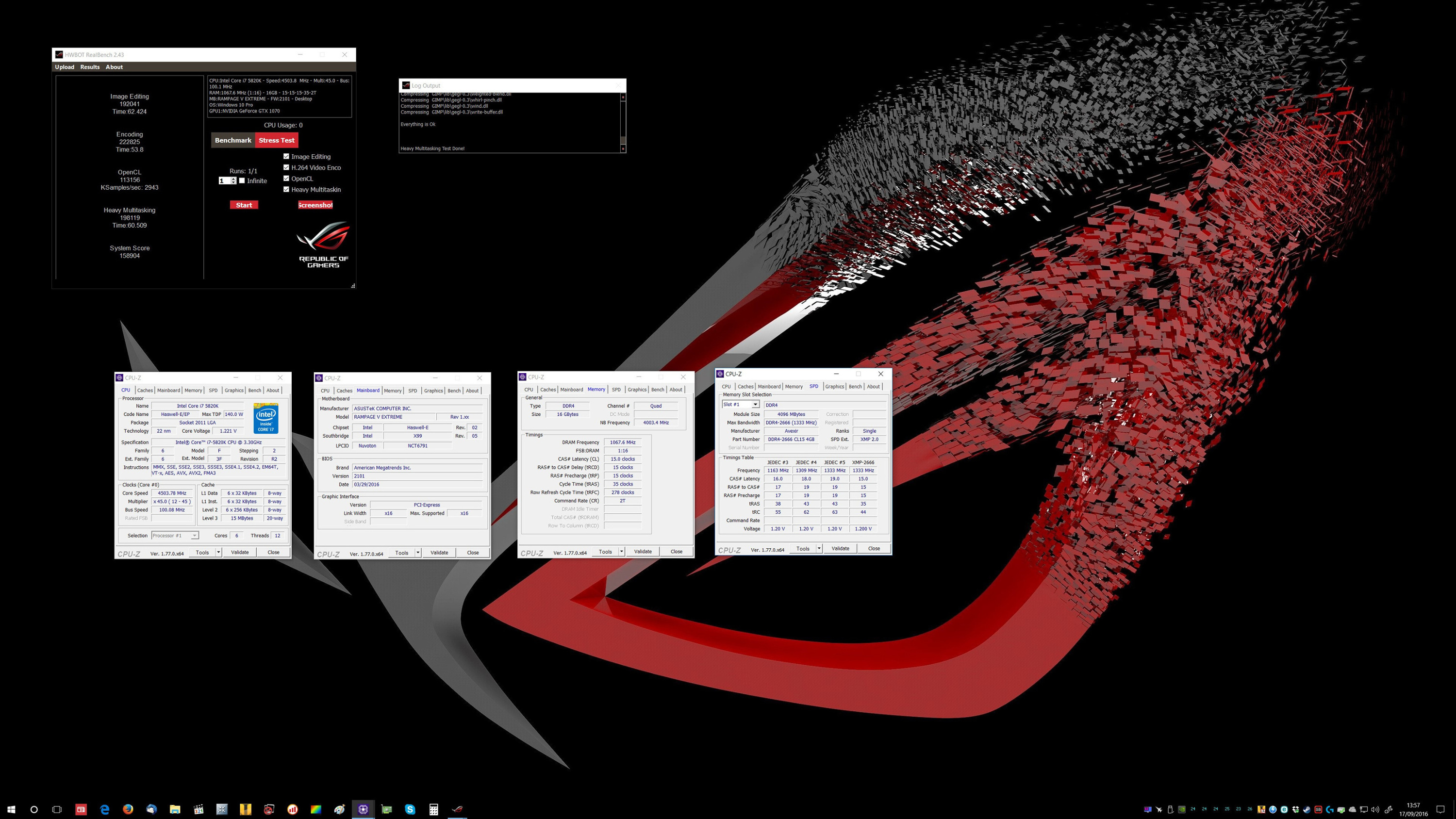Screen dimensions: 1456x819
Task: Open the rainbow gradient taskbar app
Action: 316,809
